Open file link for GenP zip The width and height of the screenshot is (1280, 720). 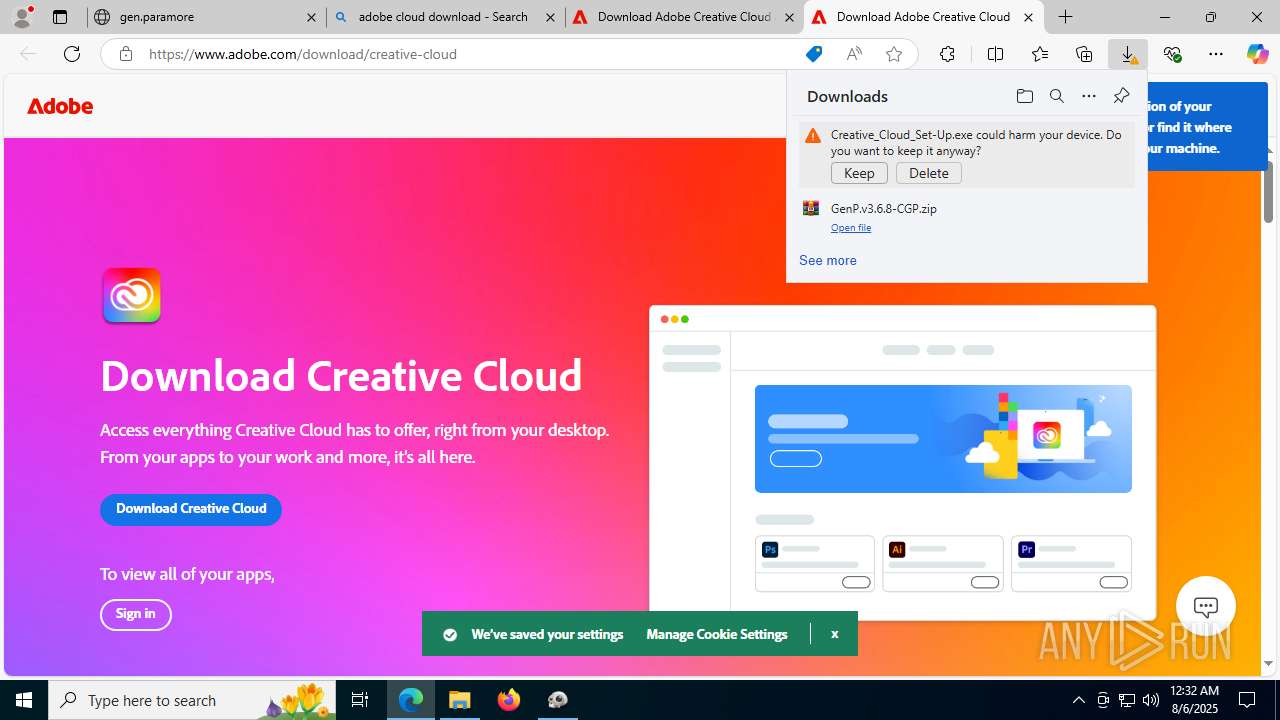[851, 228]
